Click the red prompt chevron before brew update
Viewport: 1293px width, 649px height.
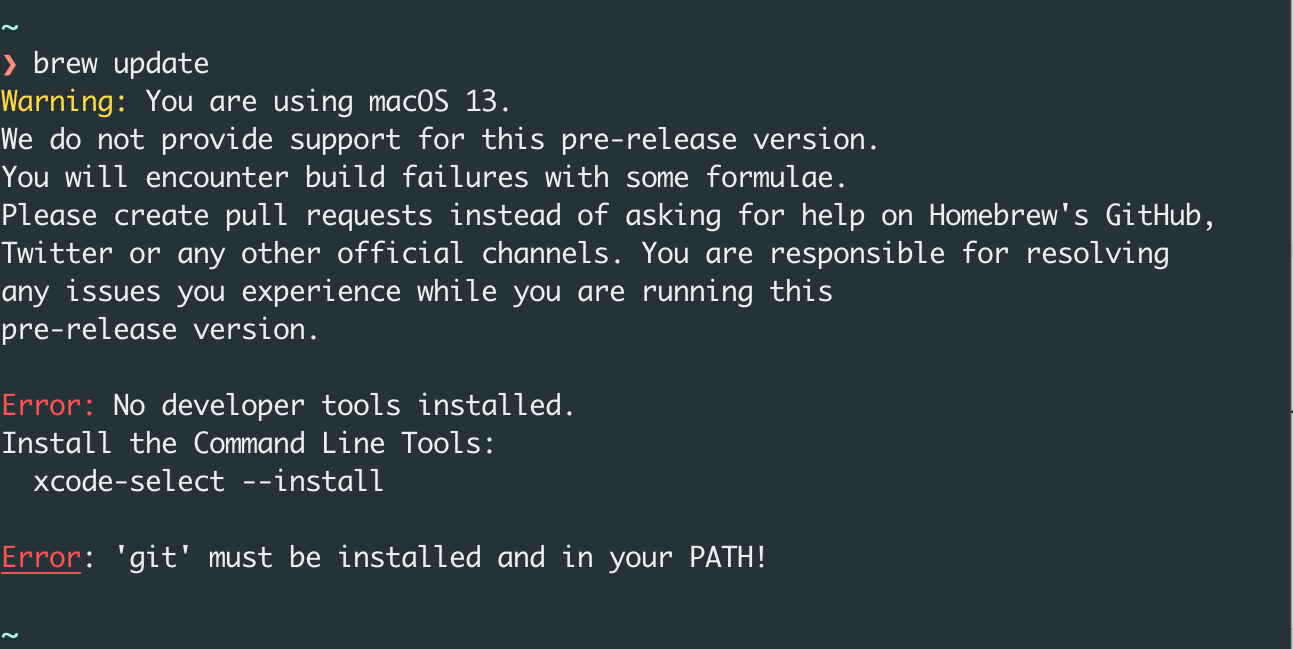[10, 64]
